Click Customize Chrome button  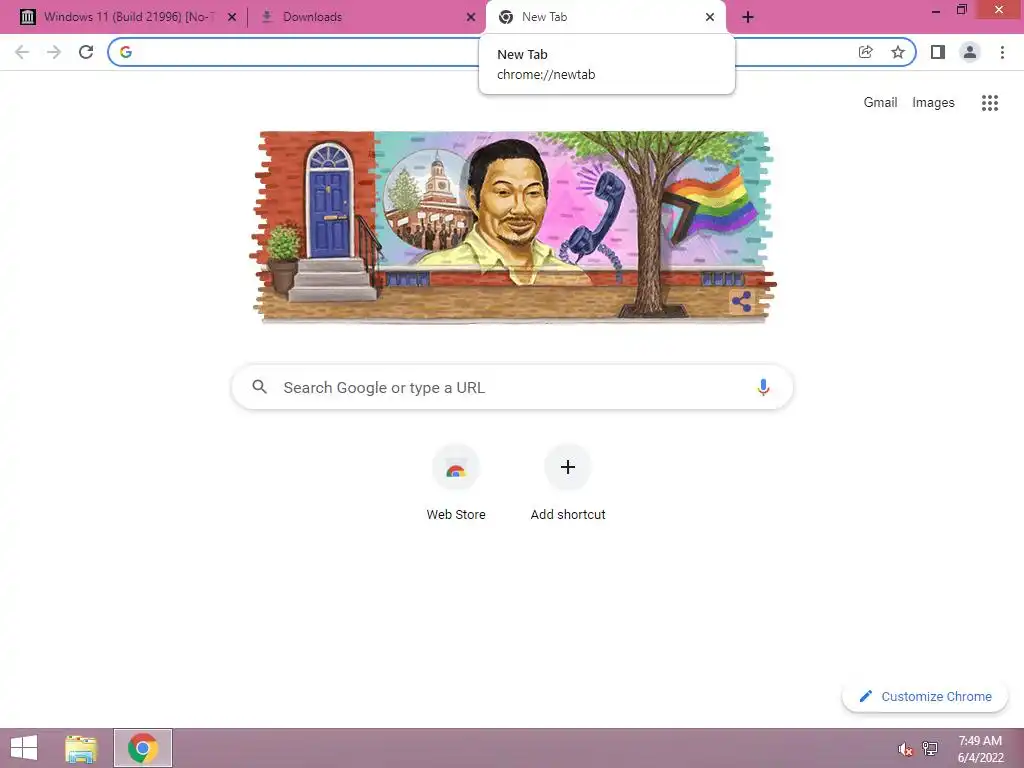point(925,696)
